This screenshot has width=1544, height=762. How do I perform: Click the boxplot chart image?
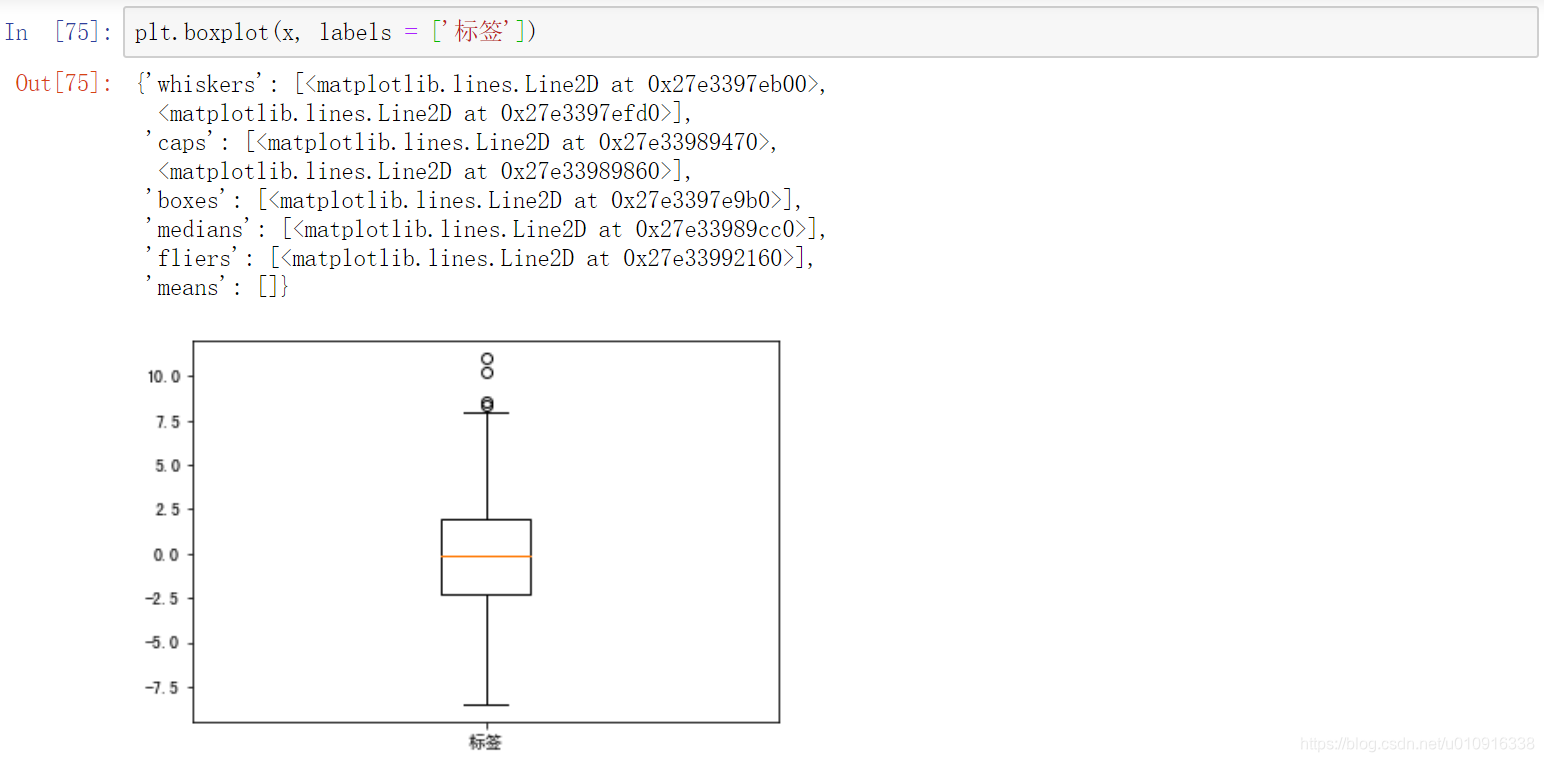click(463, 546)
